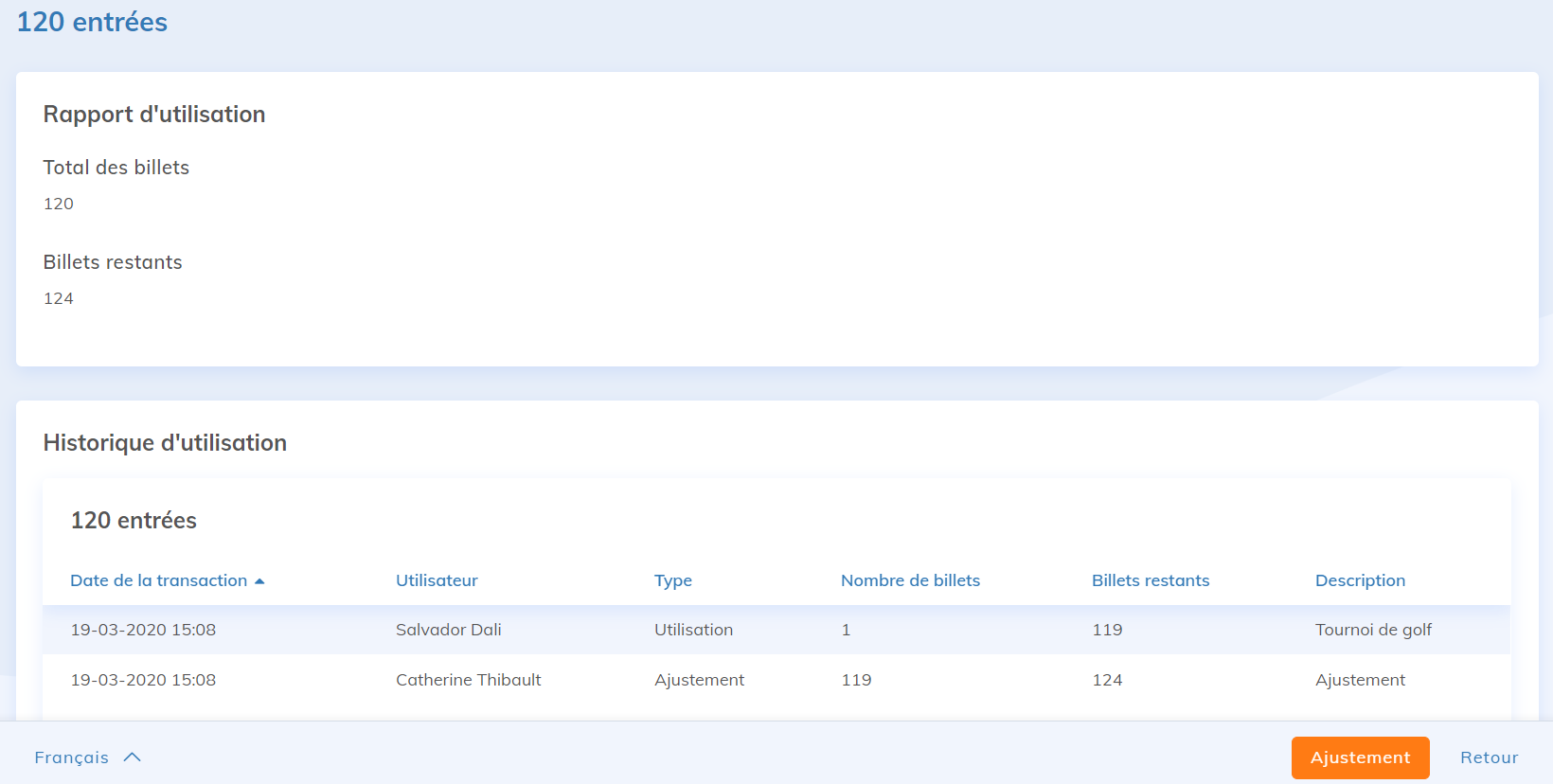
Task: Sort table by Utilisateur column header
Action: click(437, 580)
